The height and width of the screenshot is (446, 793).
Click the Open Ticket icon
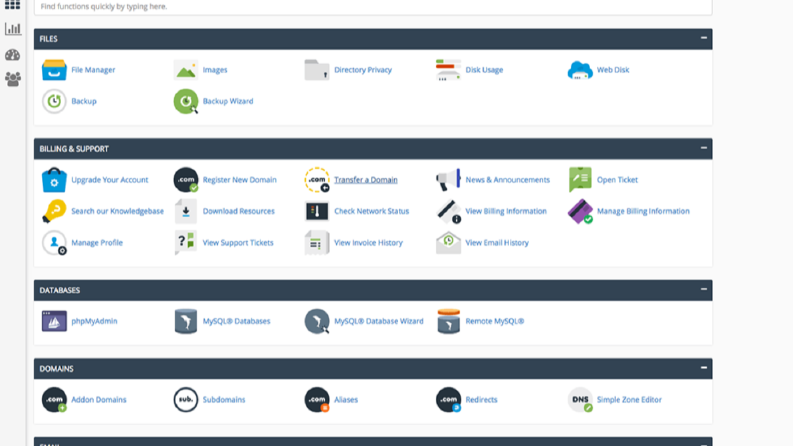point(580,180)
